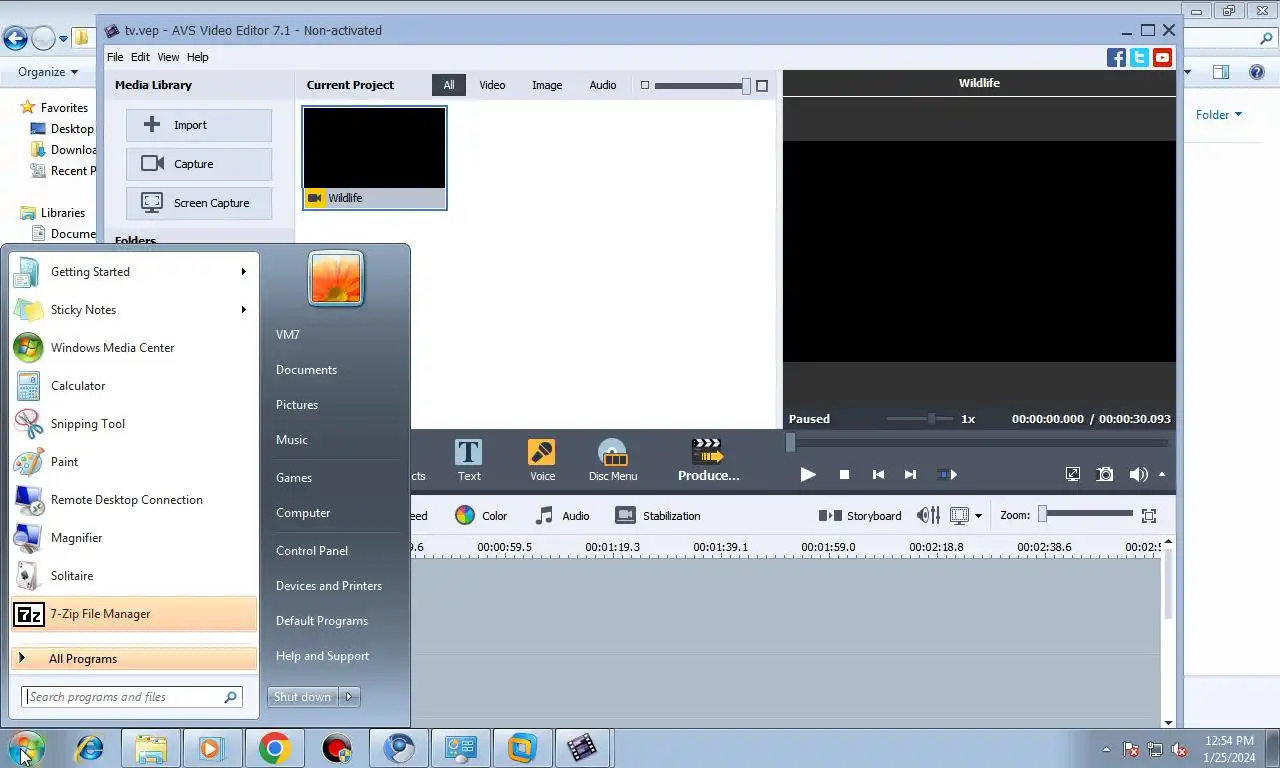Click the user account picture

tap(336, 278)
